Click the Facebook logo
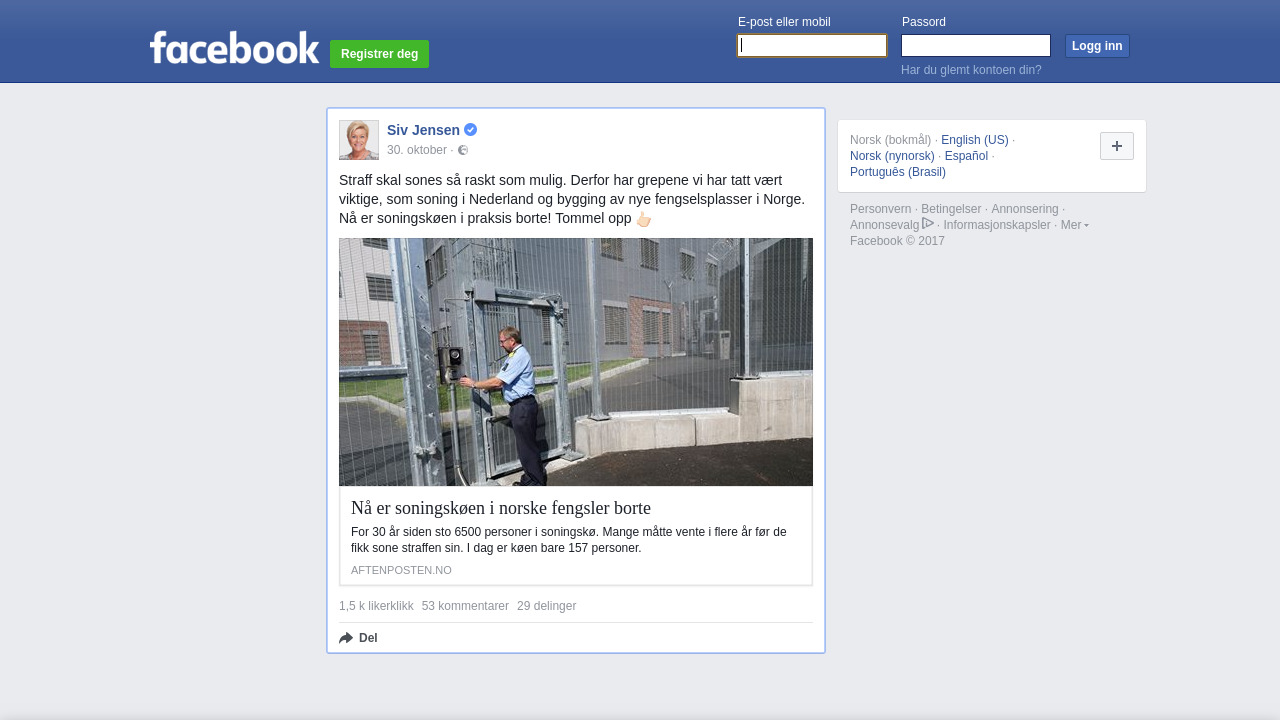The image size is (1280, 720). click(234, 47)
